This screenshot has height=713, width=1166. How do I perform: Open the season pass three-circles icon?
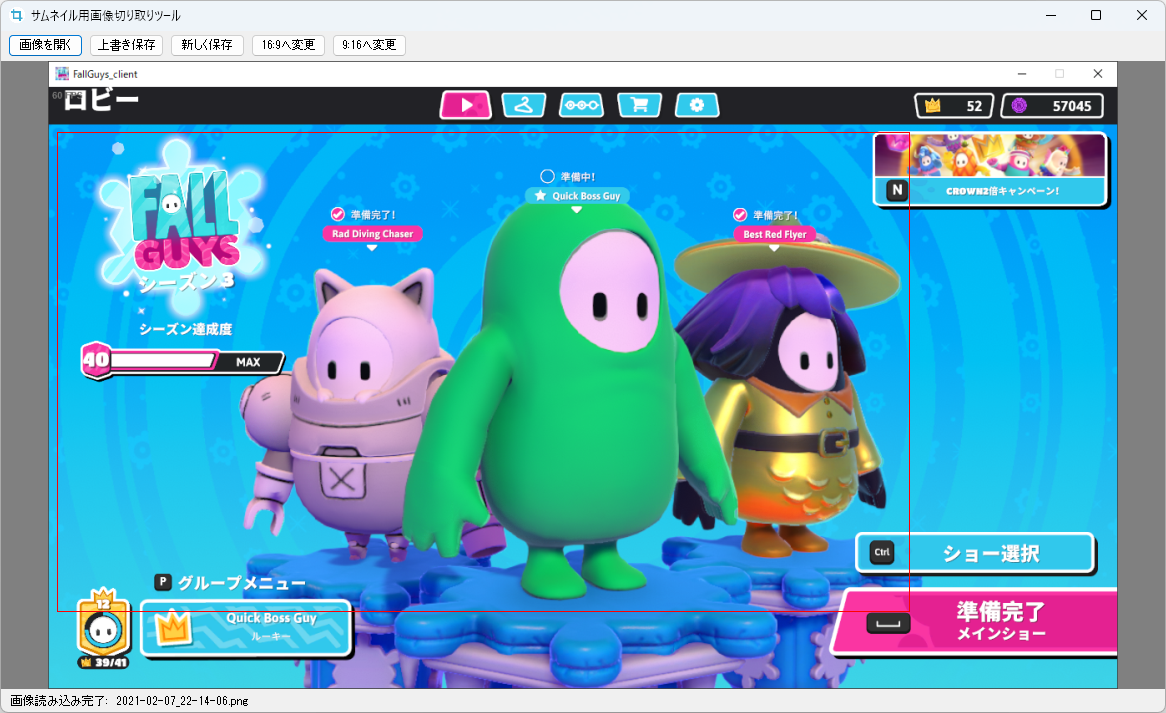[x=581, y=105]
